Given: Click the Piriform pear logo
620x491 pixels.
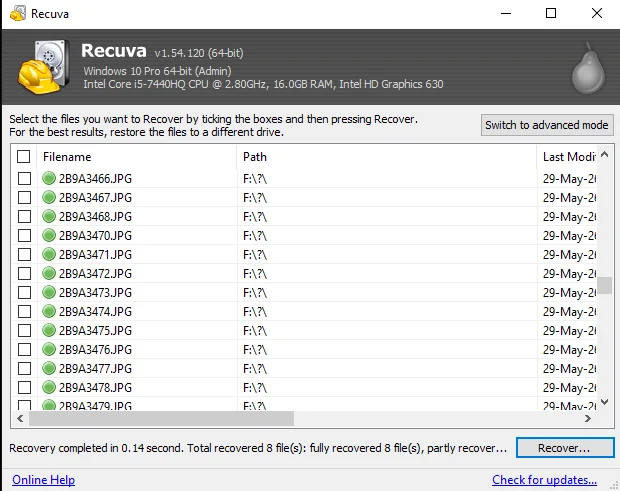Looking at the screenshot, I should click(x=588, y=68).
